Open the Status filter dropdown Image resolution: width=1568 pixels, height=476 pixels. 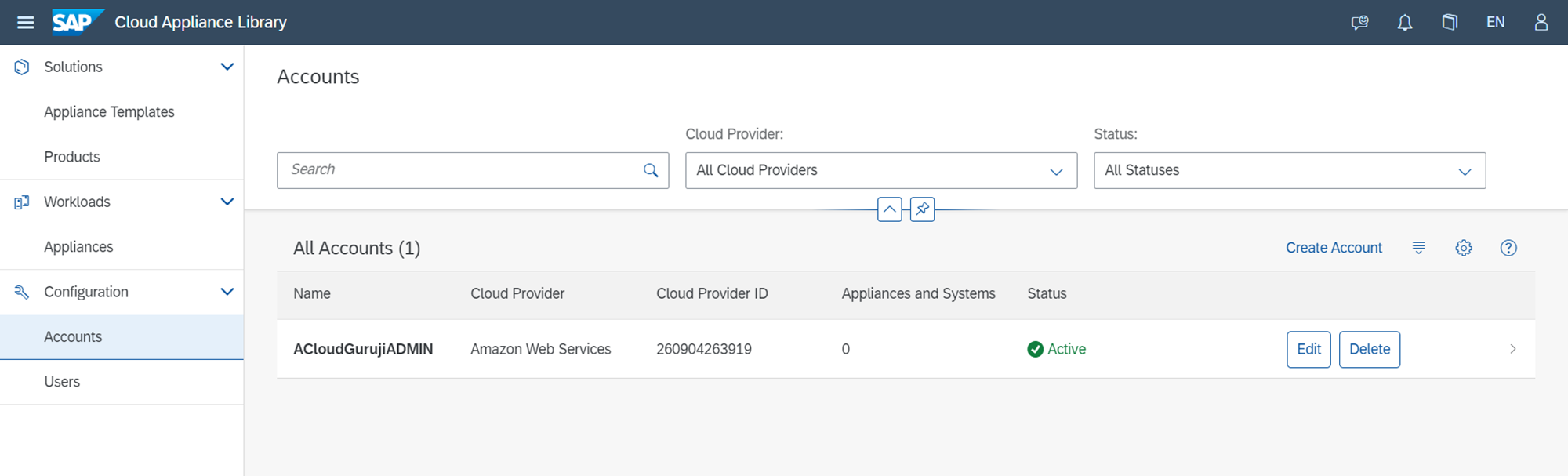1289,170
